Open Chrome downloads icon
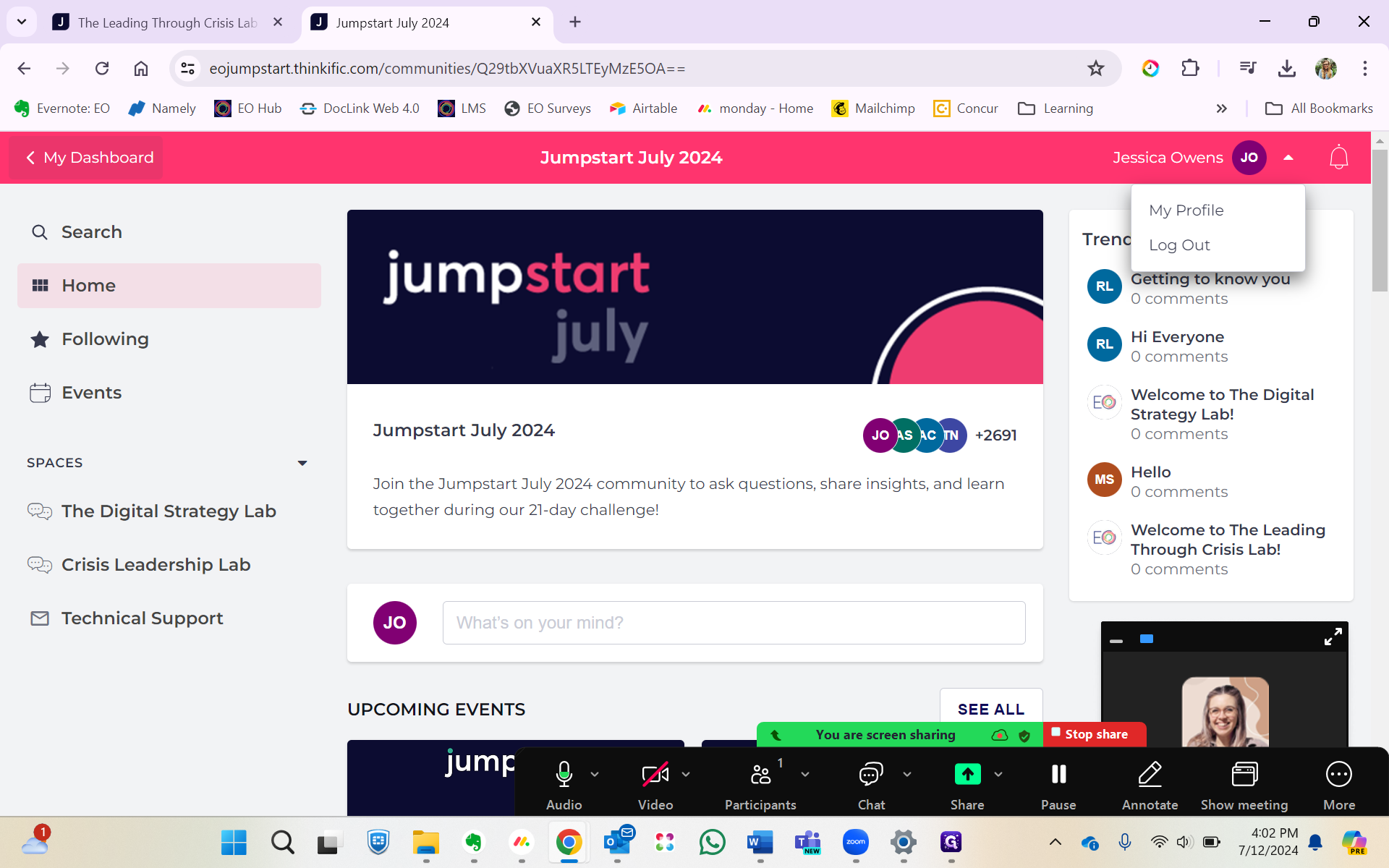Screen dimensions: 1389x868 (x=1286, y=68)
